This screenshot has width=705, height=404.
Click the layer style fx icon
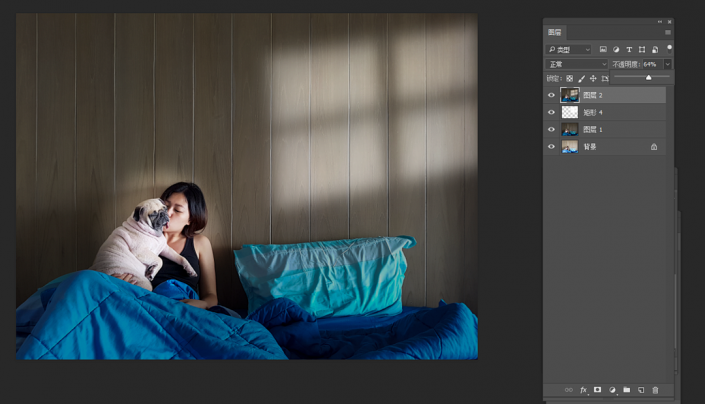tap(583, 390)
